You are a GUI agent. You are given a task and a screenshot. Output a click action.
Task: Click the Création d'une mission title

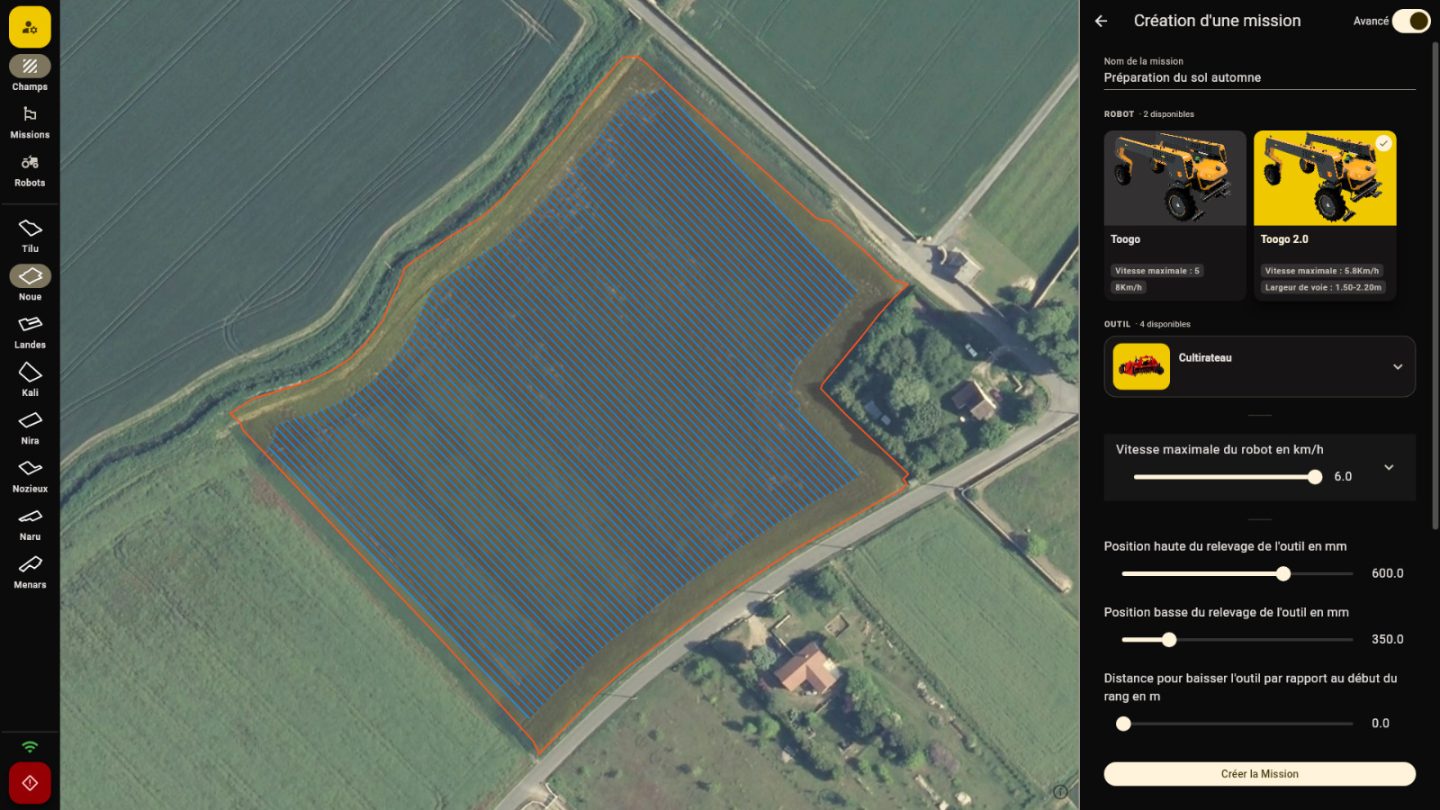(x=1217, y=21)
